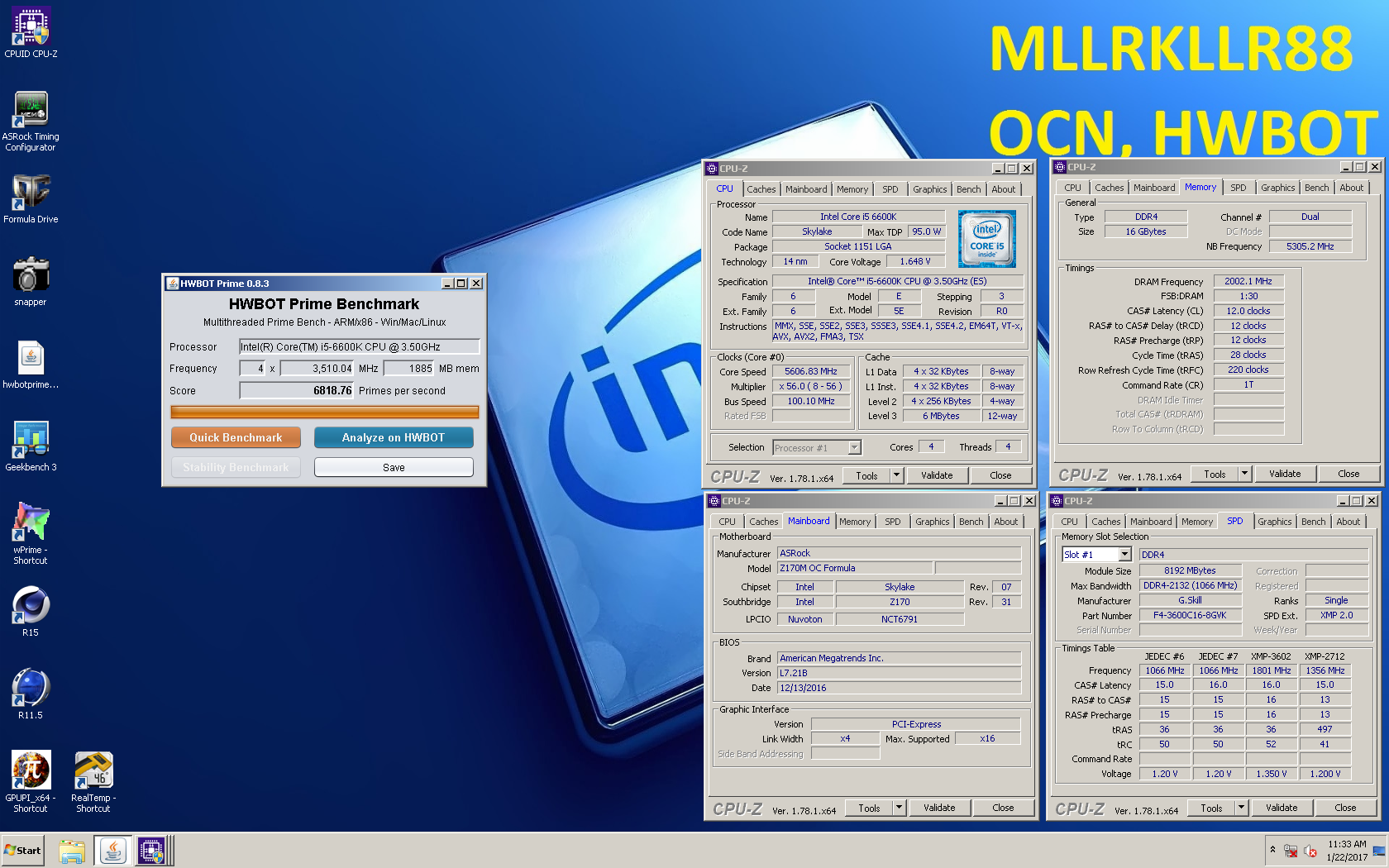Screen dimensions: 1389x868
Task: Select the Java HWBOT Prime taskbar icon
Action: tap(113, 851)
